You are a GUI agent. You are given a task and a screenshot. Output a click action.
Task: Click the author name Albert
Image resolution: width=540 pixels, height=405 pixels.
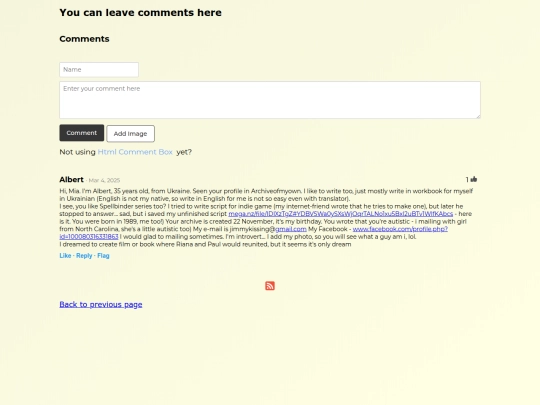tap(71, 179)
